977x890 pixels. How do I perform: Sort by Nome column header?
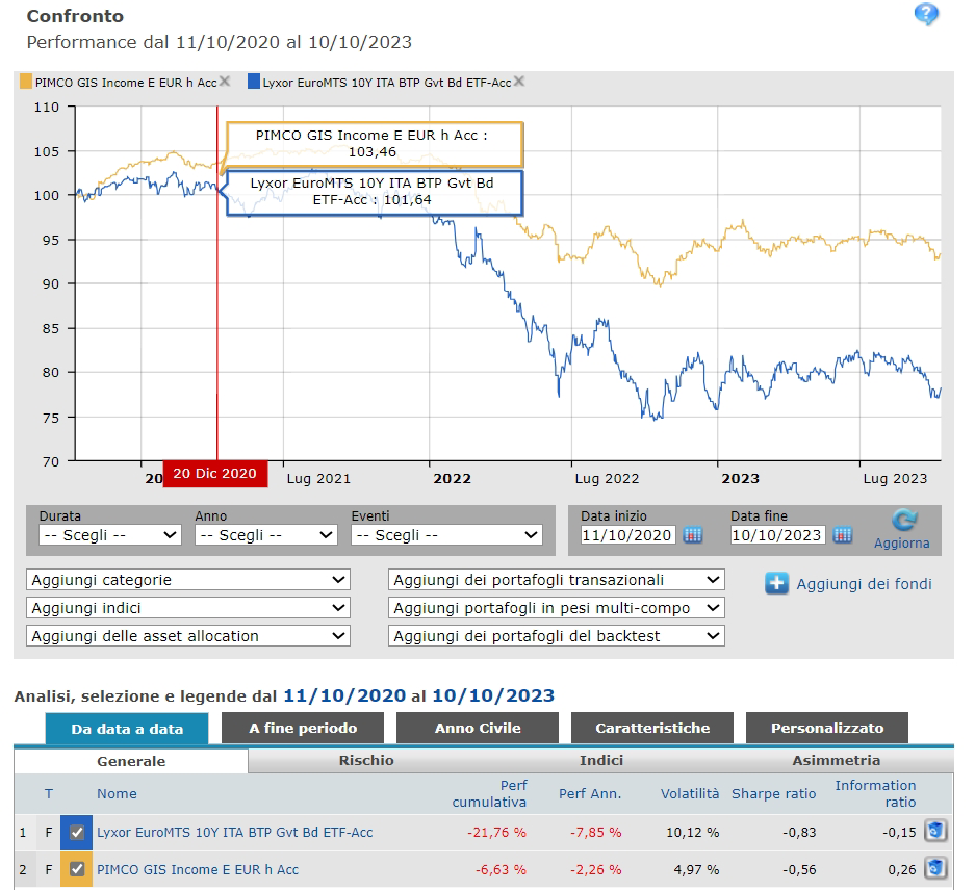tap(117, 793)
